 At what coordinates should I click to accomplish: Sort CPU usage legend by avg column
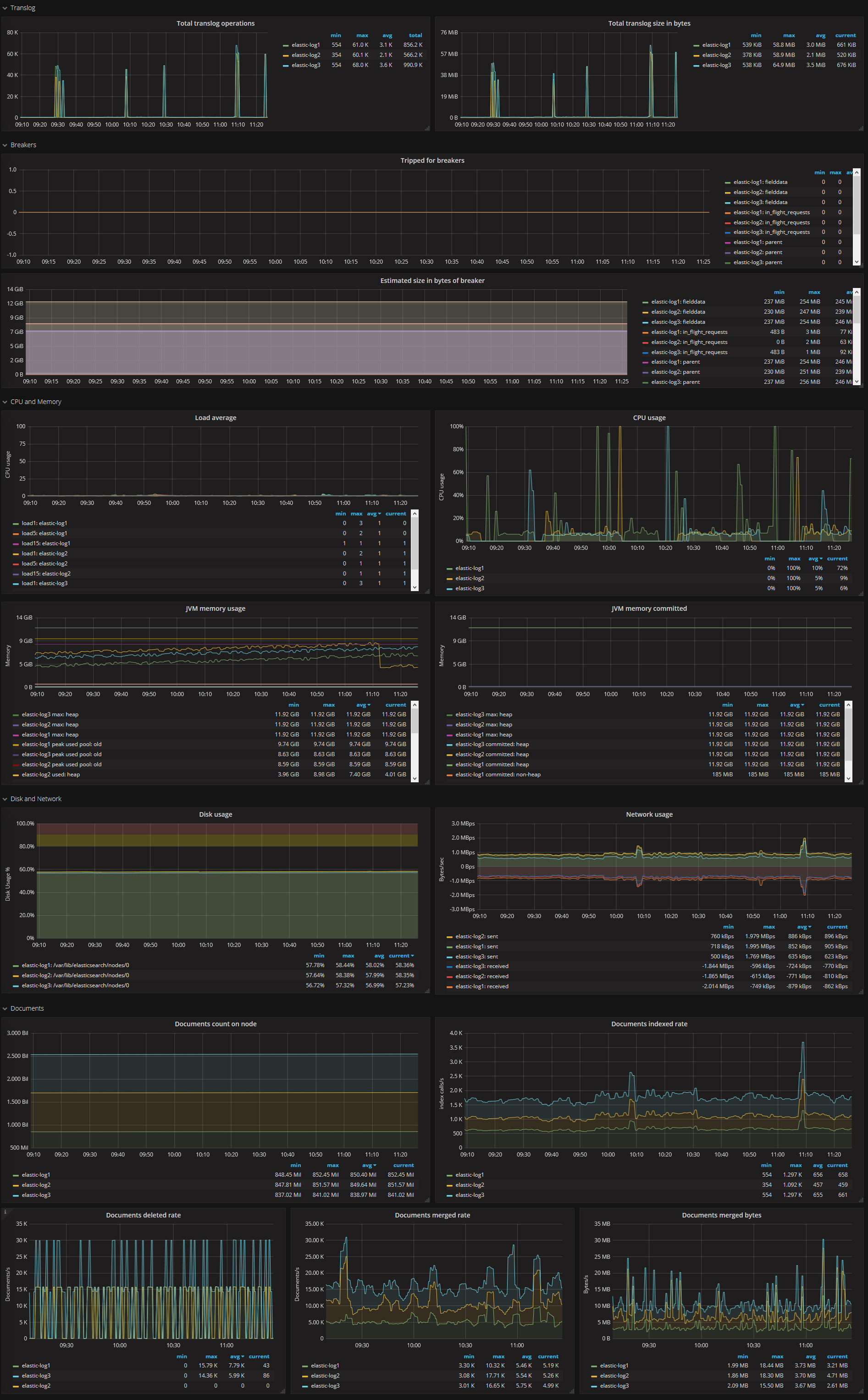[x=815, y=559]
